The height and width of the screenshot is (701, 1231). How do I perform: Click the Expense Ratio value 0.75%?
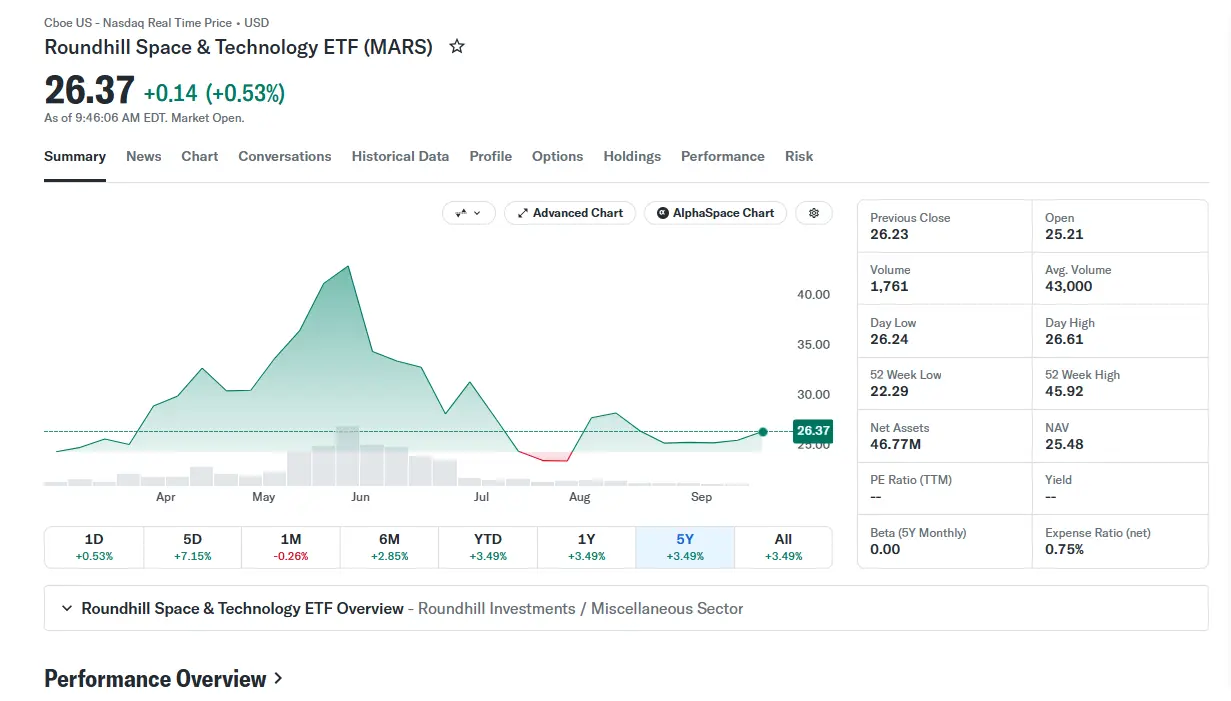[1064, 550]
